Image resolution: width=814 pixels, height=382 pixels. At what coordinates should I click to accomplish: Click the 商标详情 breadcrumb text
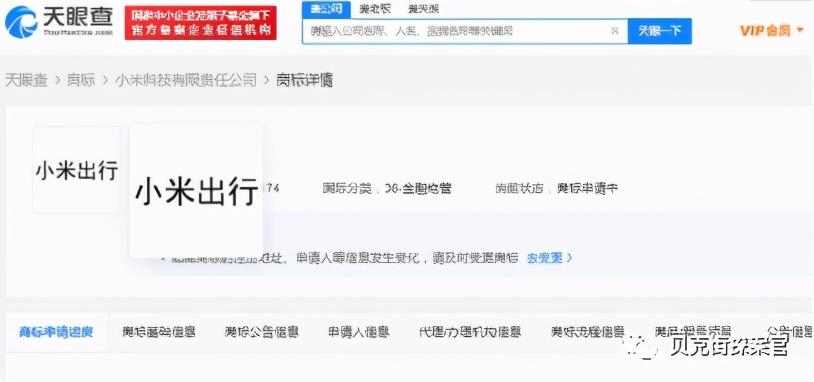[x=304, y=80]
